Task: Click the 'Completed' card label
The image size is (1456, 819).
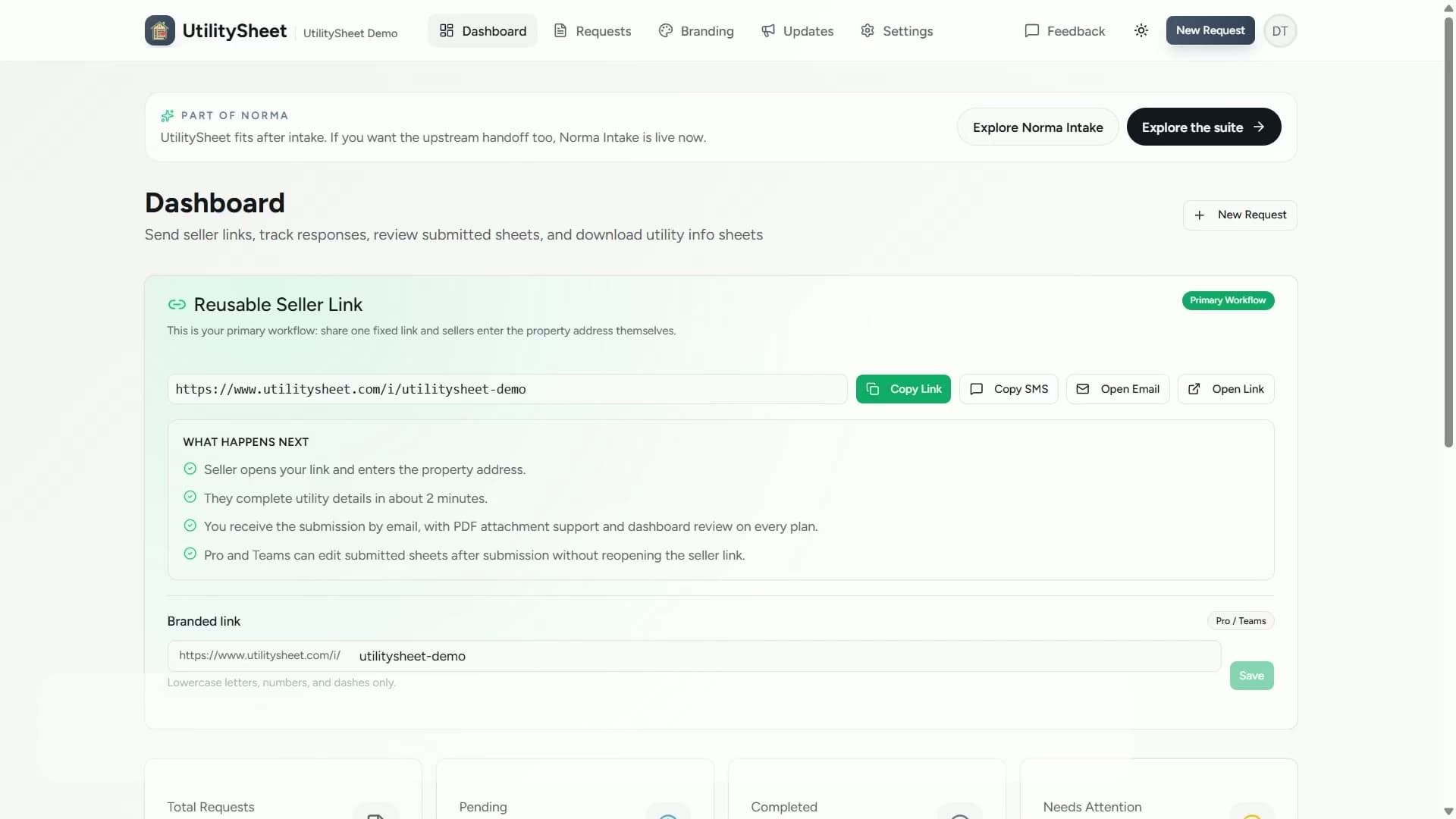Action: [784, 807]
